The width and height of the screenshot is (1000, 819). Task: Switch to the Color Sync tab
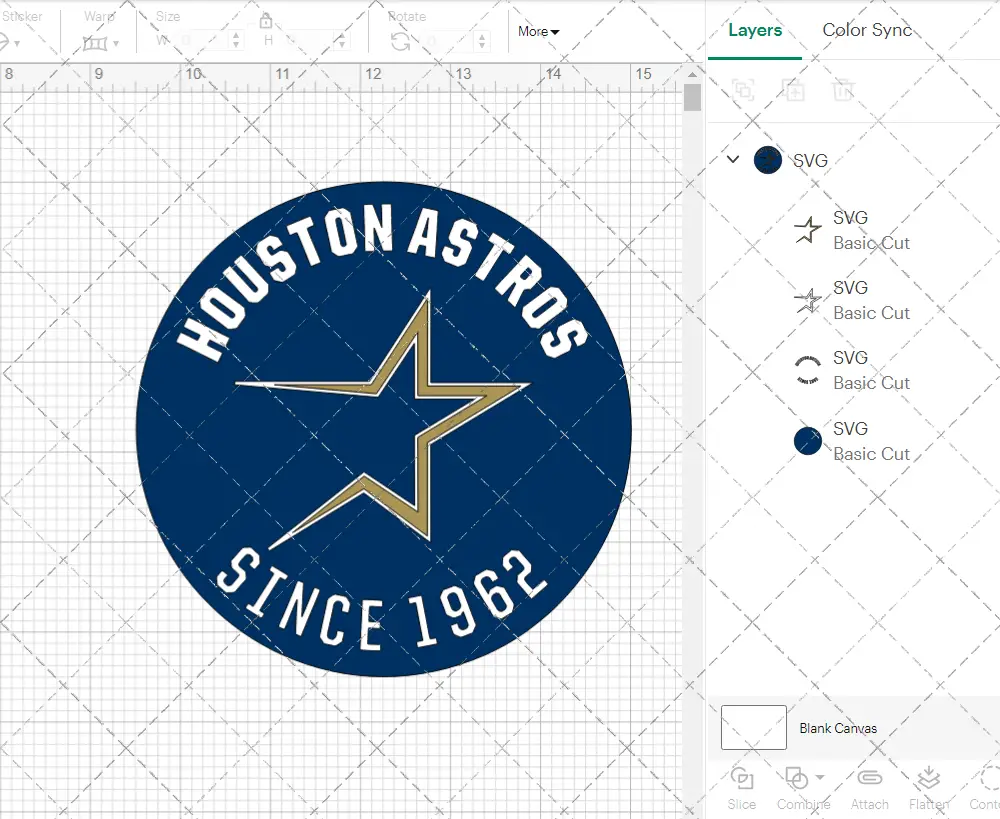[867, 30]
